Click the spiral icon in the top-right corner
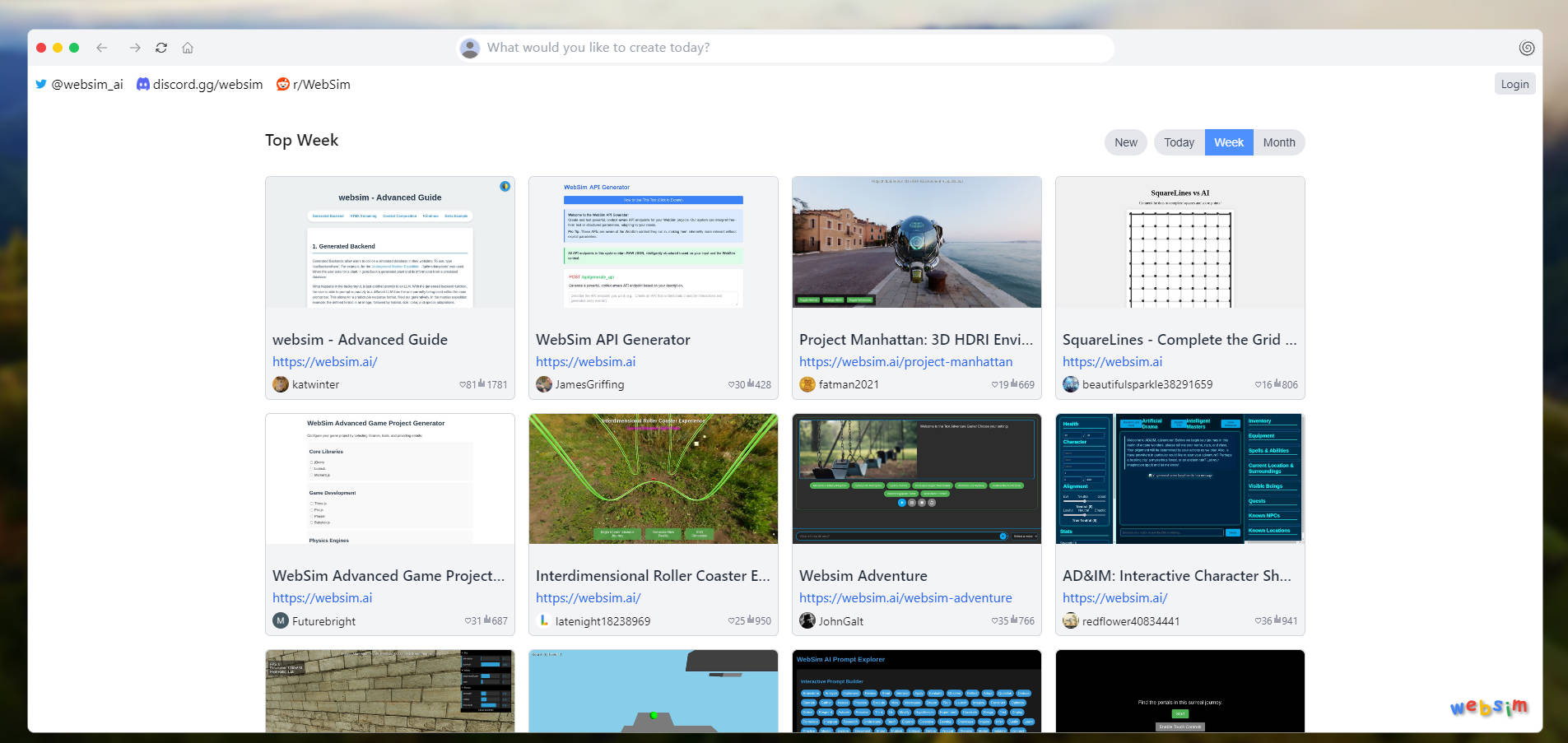The image size is (1568, 743). tap(1527, 48)
